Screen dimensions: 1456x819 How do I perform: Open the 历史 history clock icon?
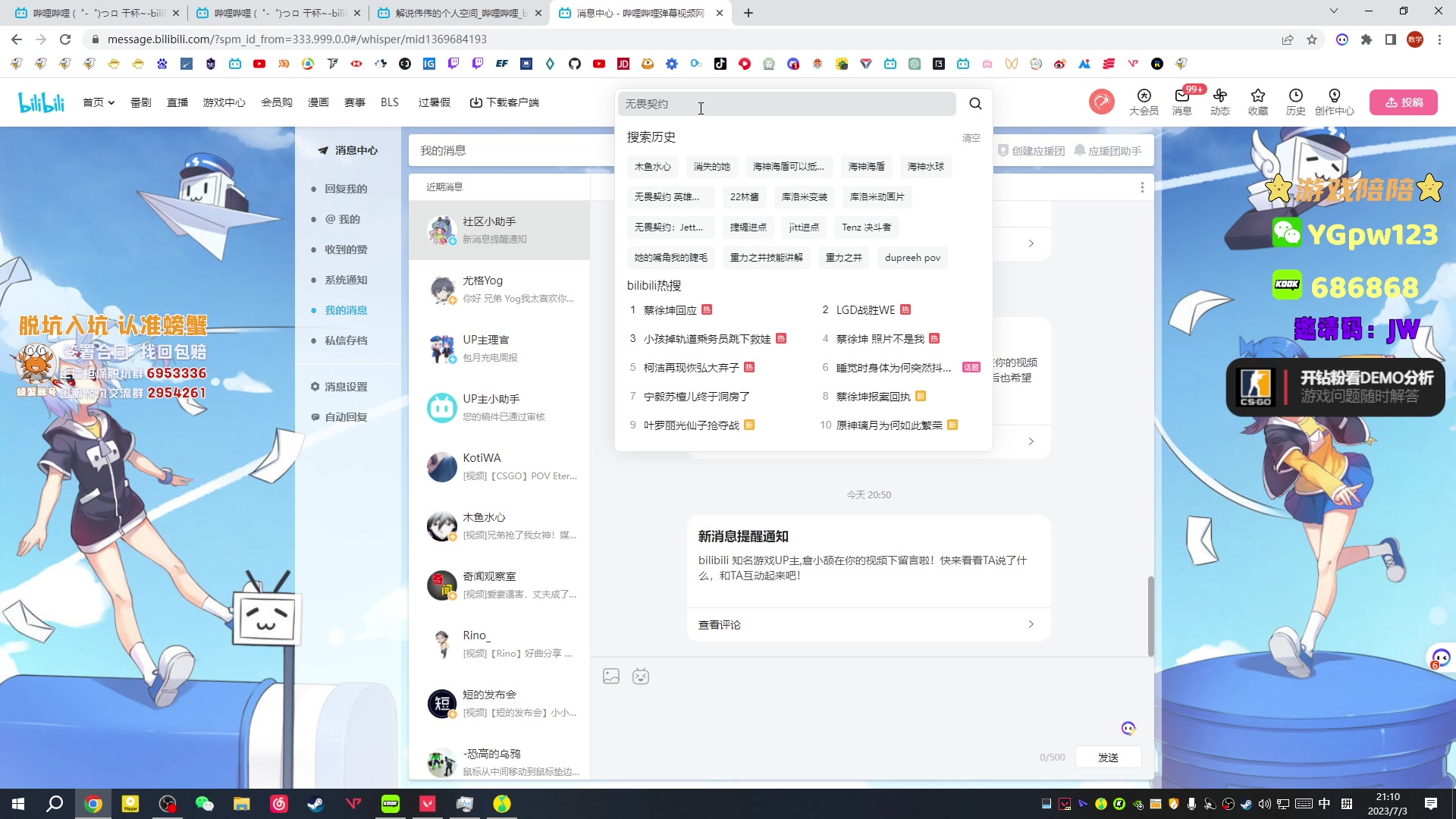1296,102
